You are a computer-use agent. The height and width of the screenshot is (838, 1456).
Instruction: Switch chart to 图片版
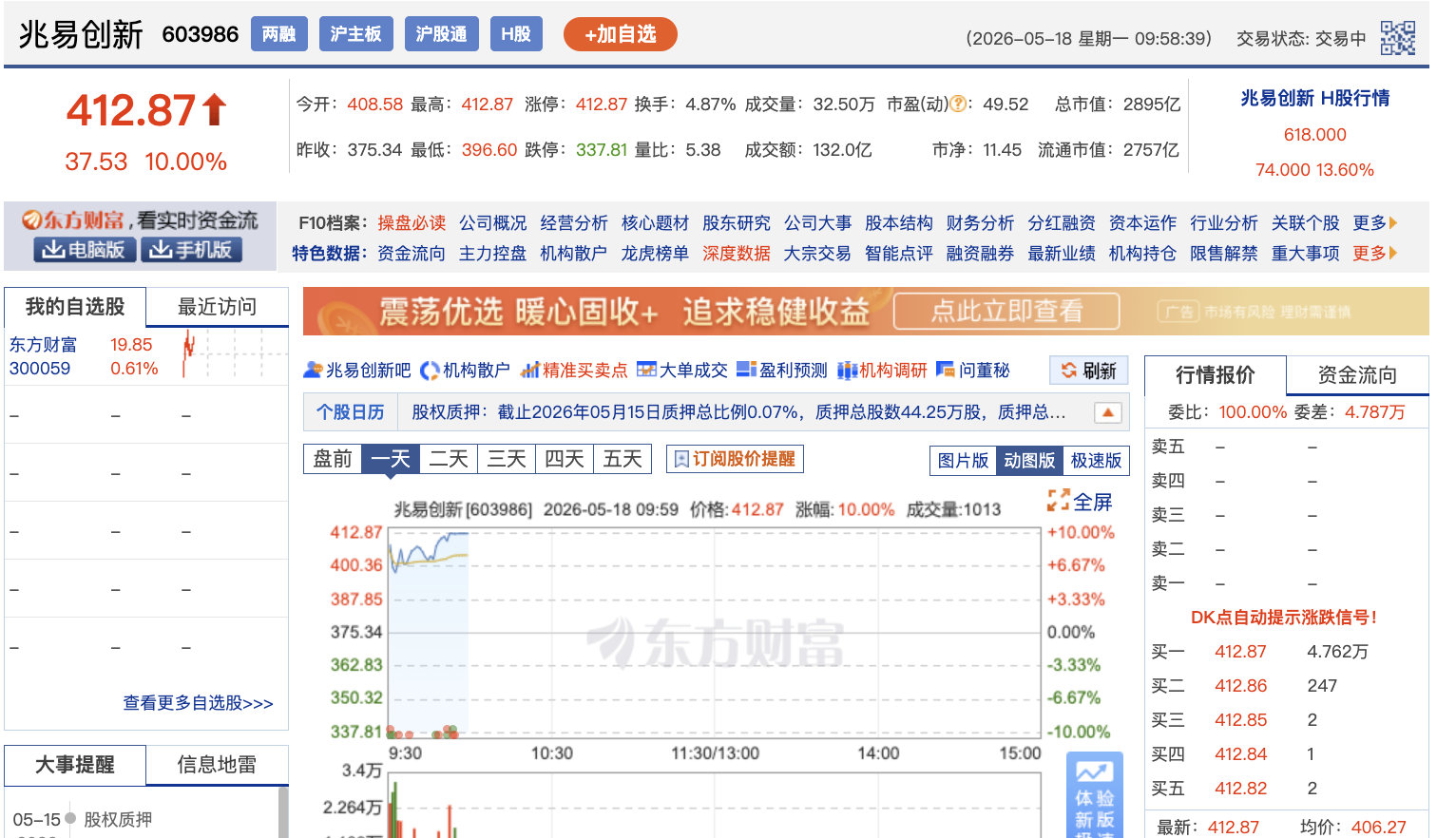pyautogui.click(x=963, y=461)
